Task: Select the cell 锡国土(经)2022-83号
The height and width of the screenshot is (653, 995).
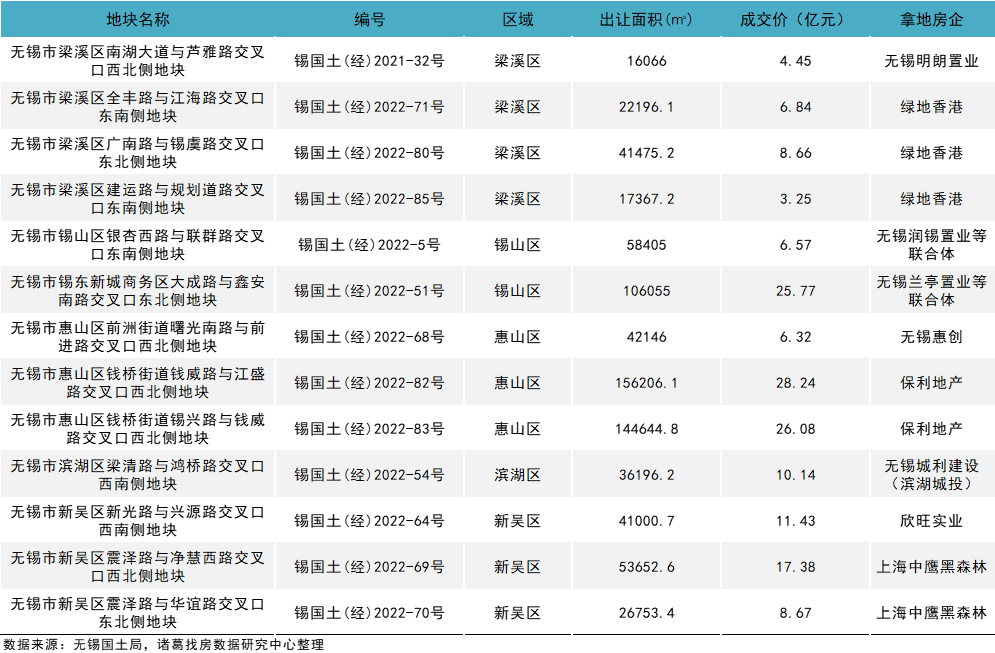Action: 369,429
